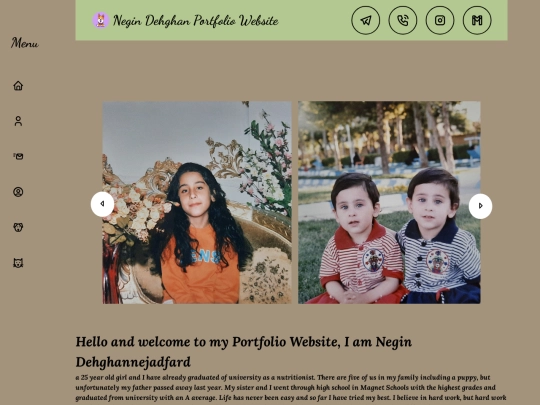Click the Menu label in sidebar

[24, 43]
